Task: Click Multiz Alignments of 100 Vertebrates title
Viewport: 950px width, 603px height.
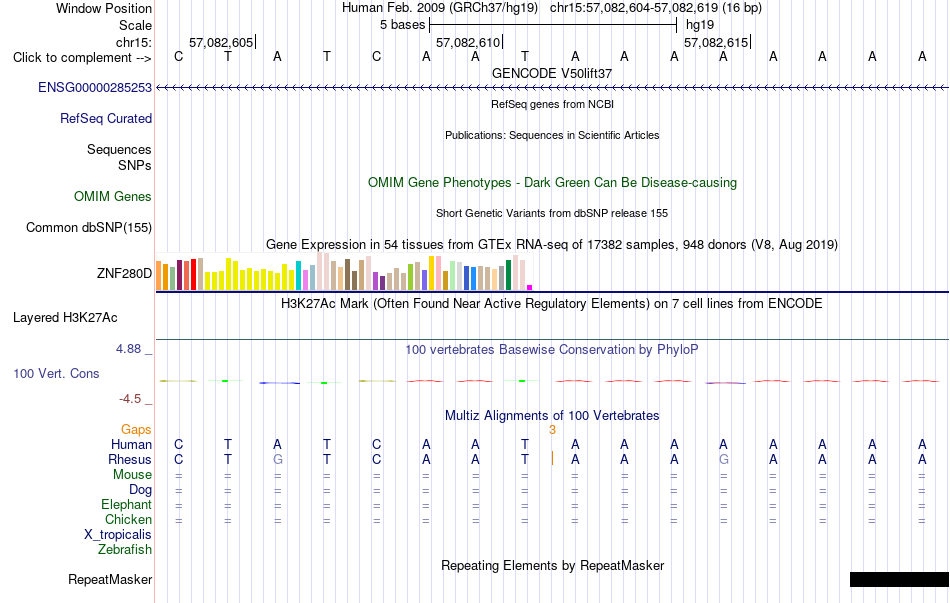Action: 552,416
